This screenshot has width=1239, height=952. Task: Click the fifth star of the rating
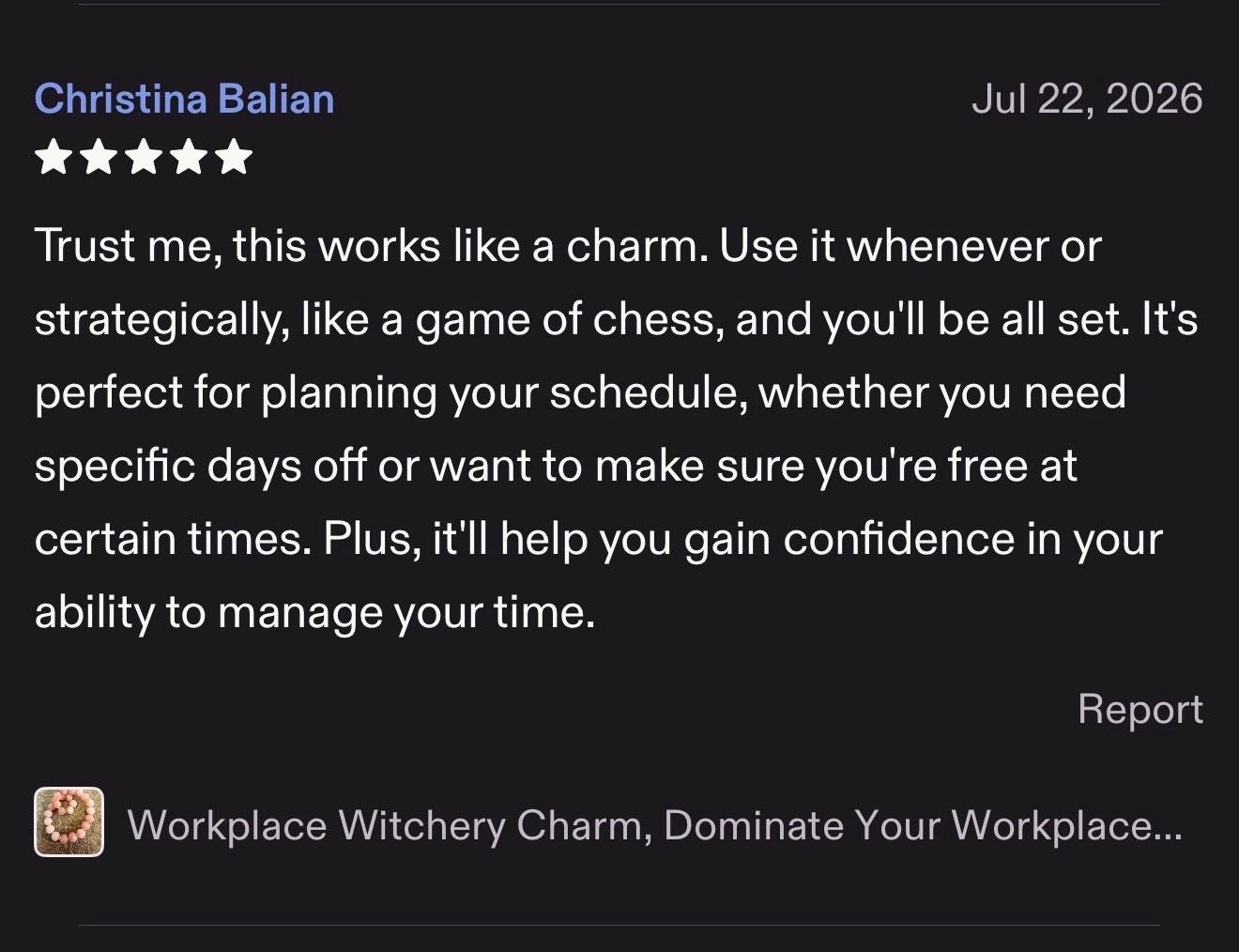pyautogui.click(x=233, y=157)
